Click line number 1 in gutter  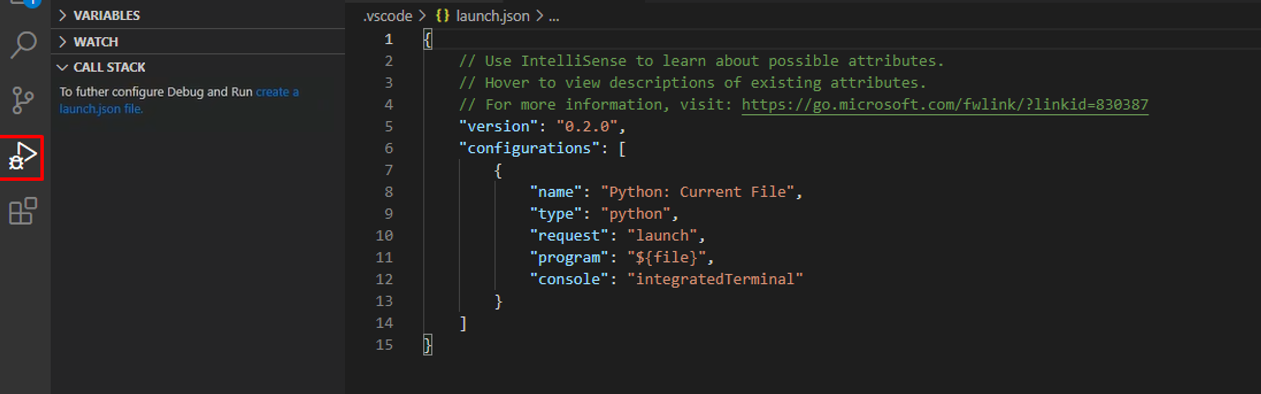[x=389, y=39]
